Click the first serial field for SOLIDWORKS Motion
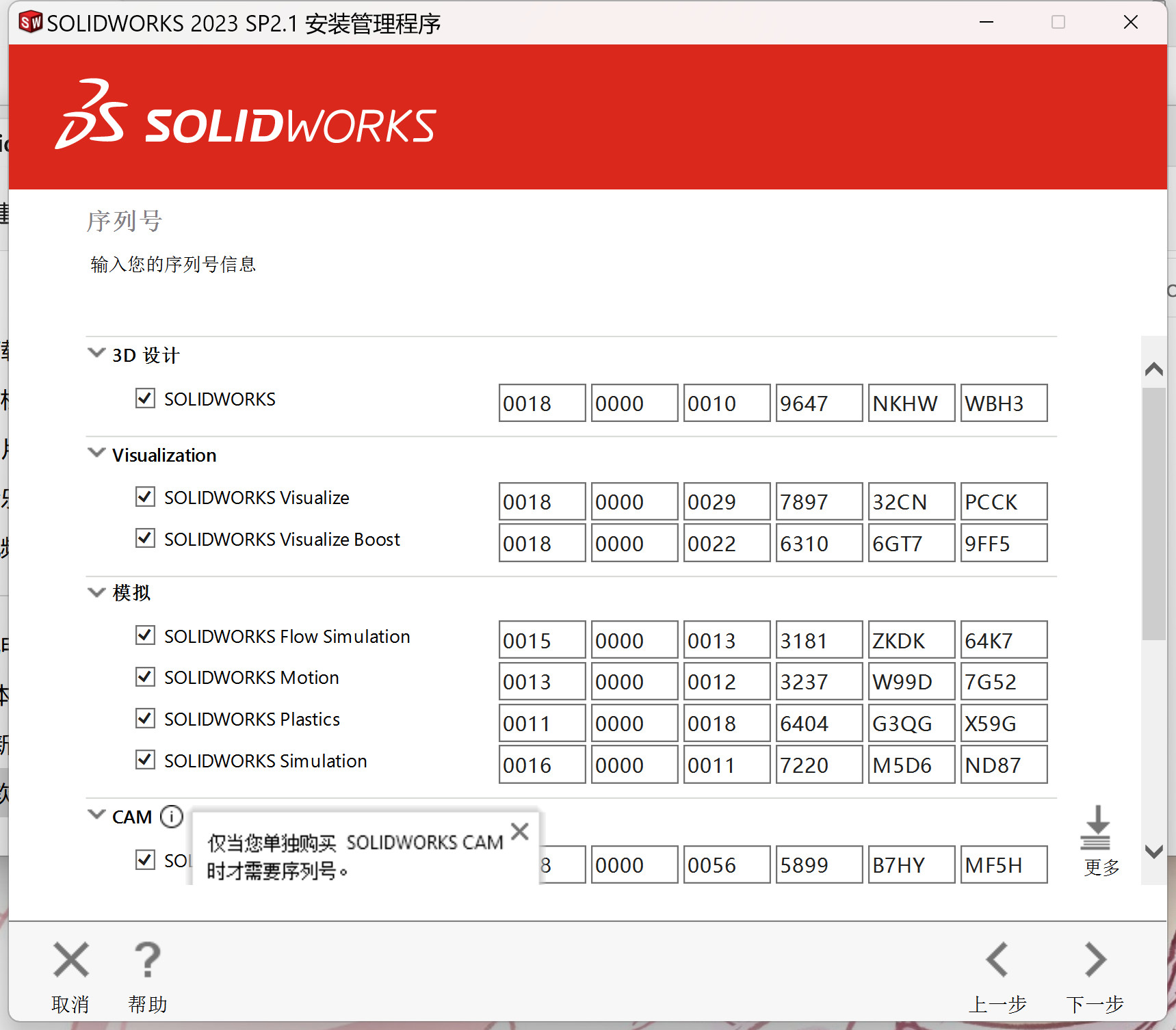The width and height of the screenshot is (1176, 1030). (x=542, y=682)
